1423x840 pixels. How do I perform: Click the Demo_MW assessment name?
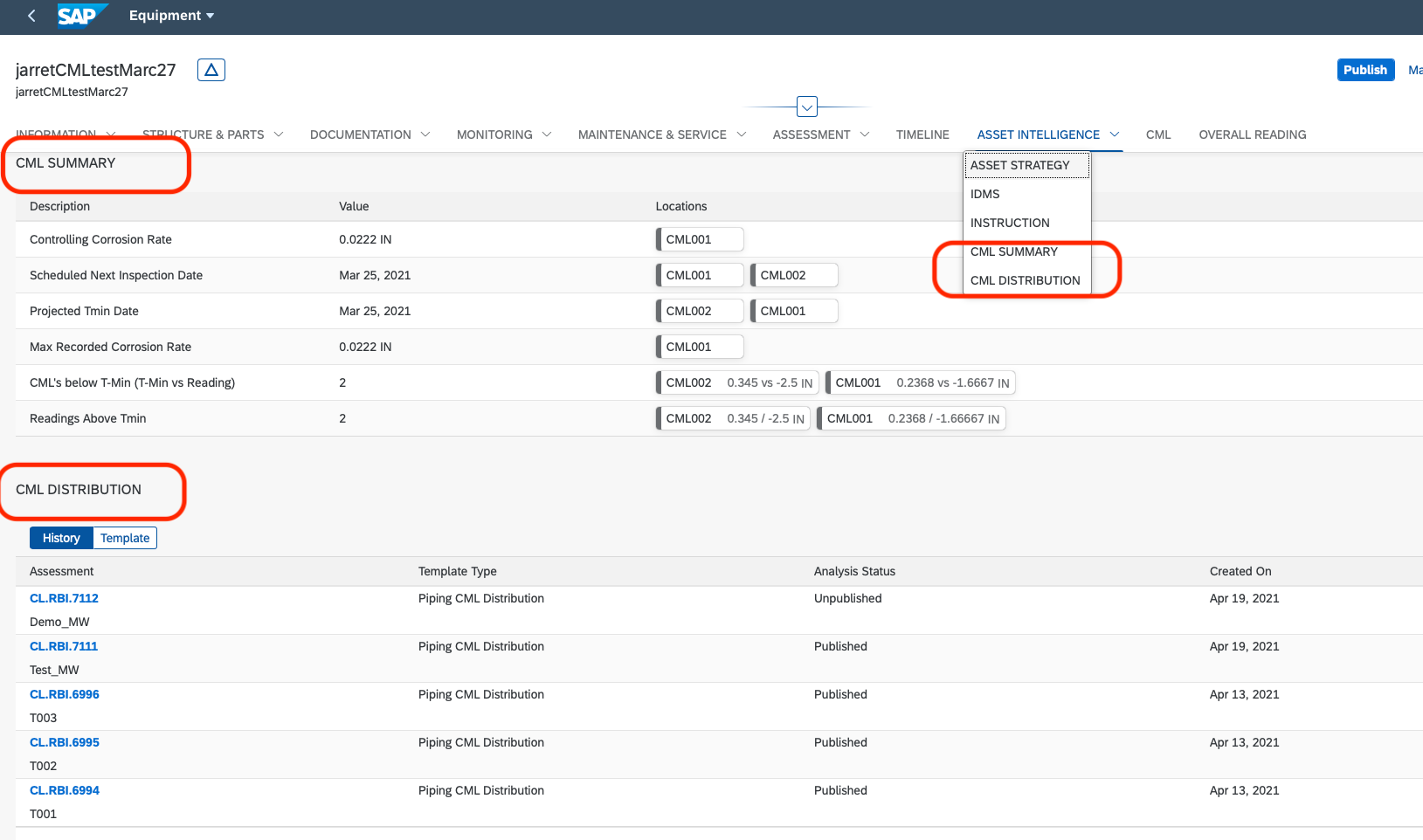59,622
